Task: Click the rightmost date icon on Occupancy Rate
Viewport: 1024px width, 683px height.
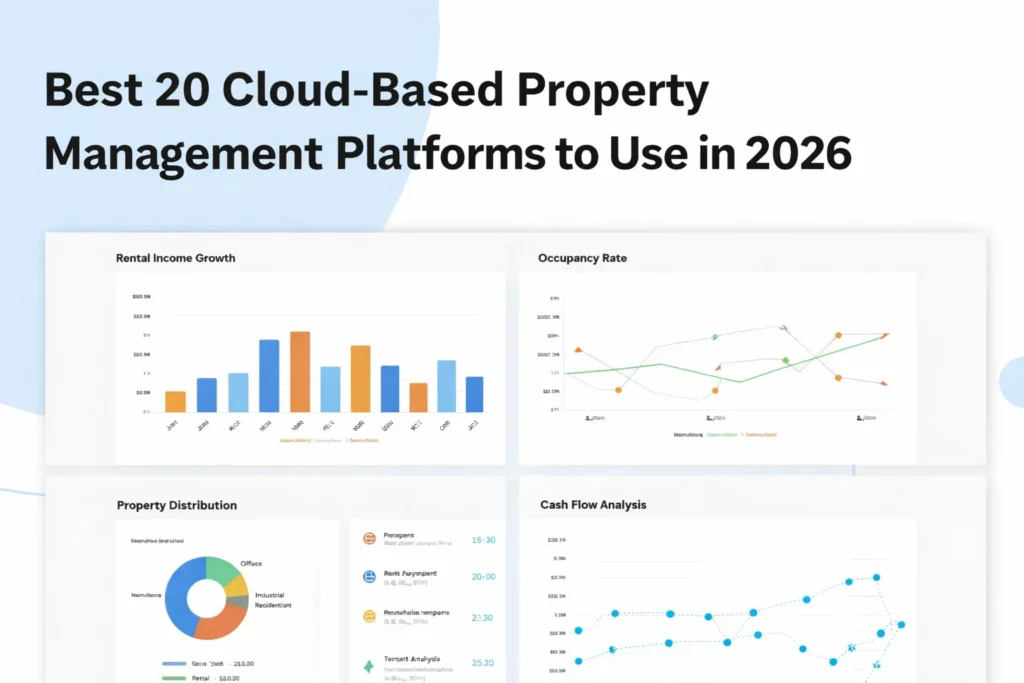Action: point(860,417)
